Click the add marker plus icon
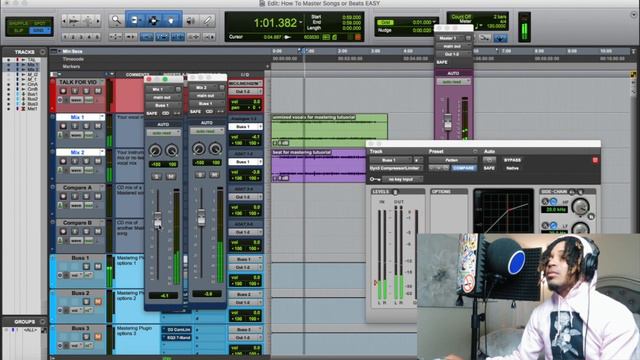This screenshot has height=360, width=640. point(268,67)
